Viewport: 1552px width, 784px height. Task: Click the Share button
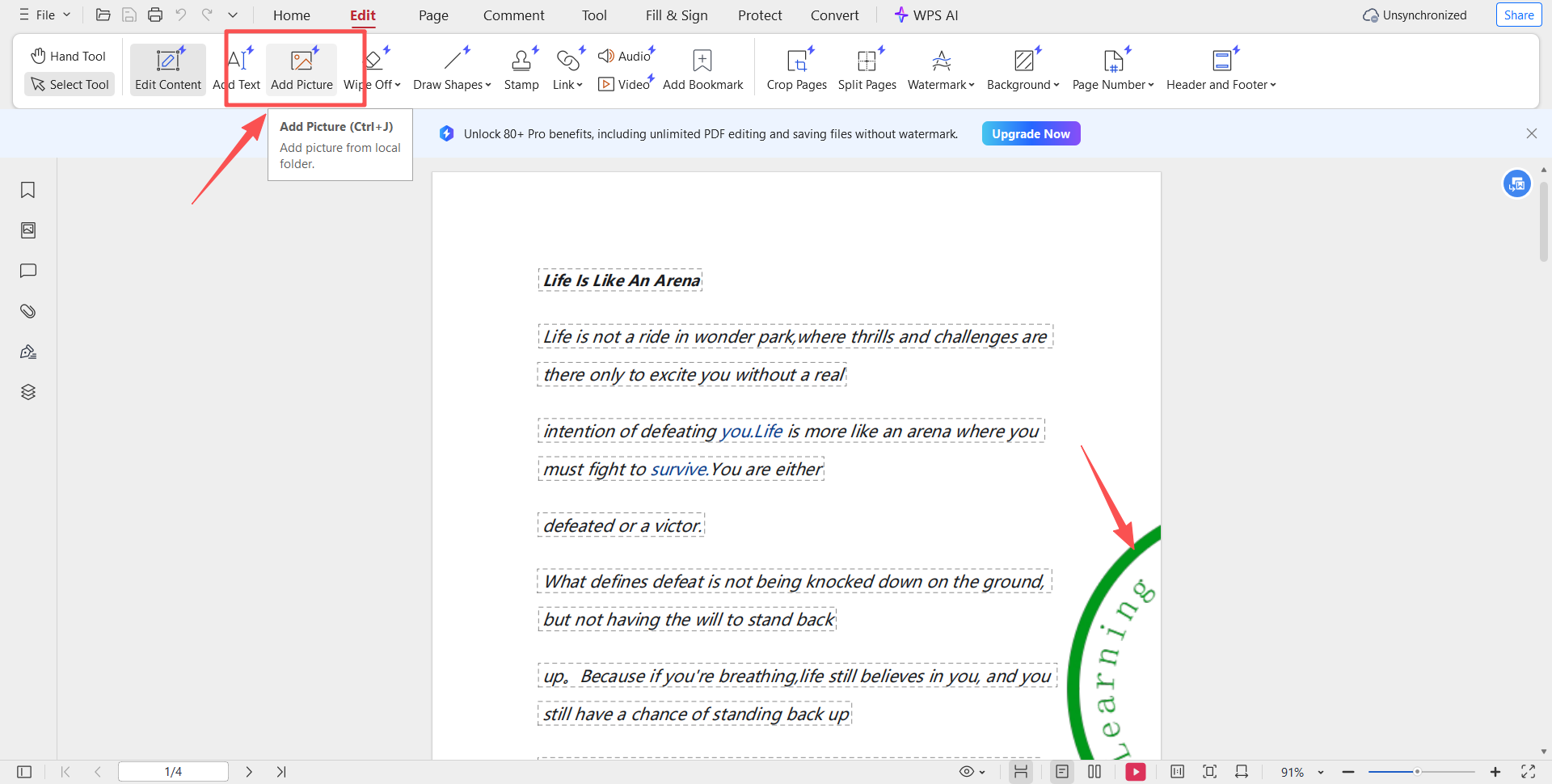[1518, 15]
